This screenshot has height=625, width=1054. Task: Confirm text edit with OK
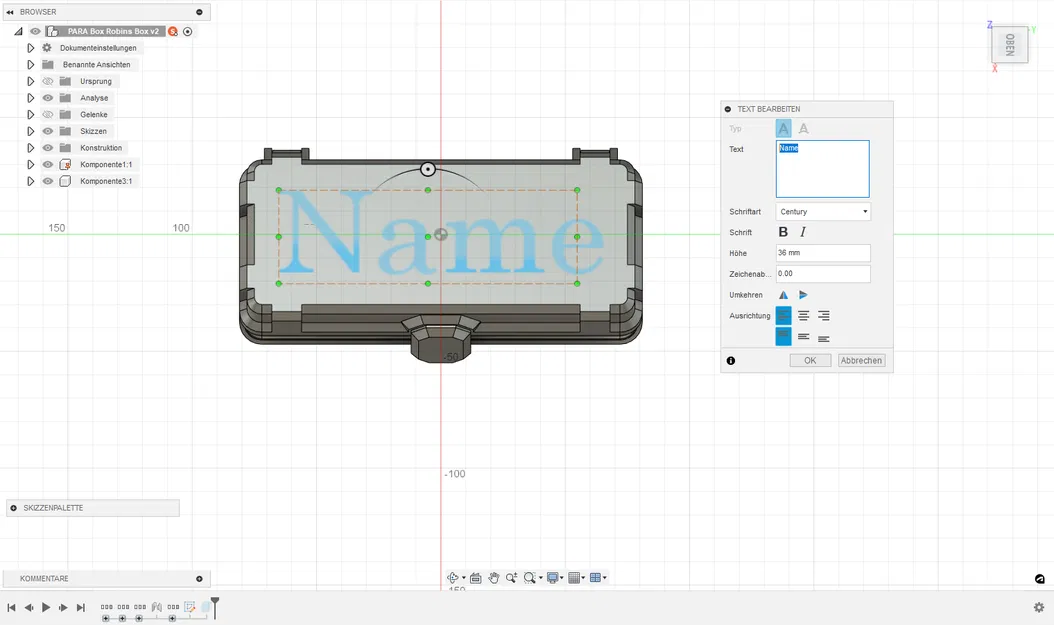[x=810, y=361]
